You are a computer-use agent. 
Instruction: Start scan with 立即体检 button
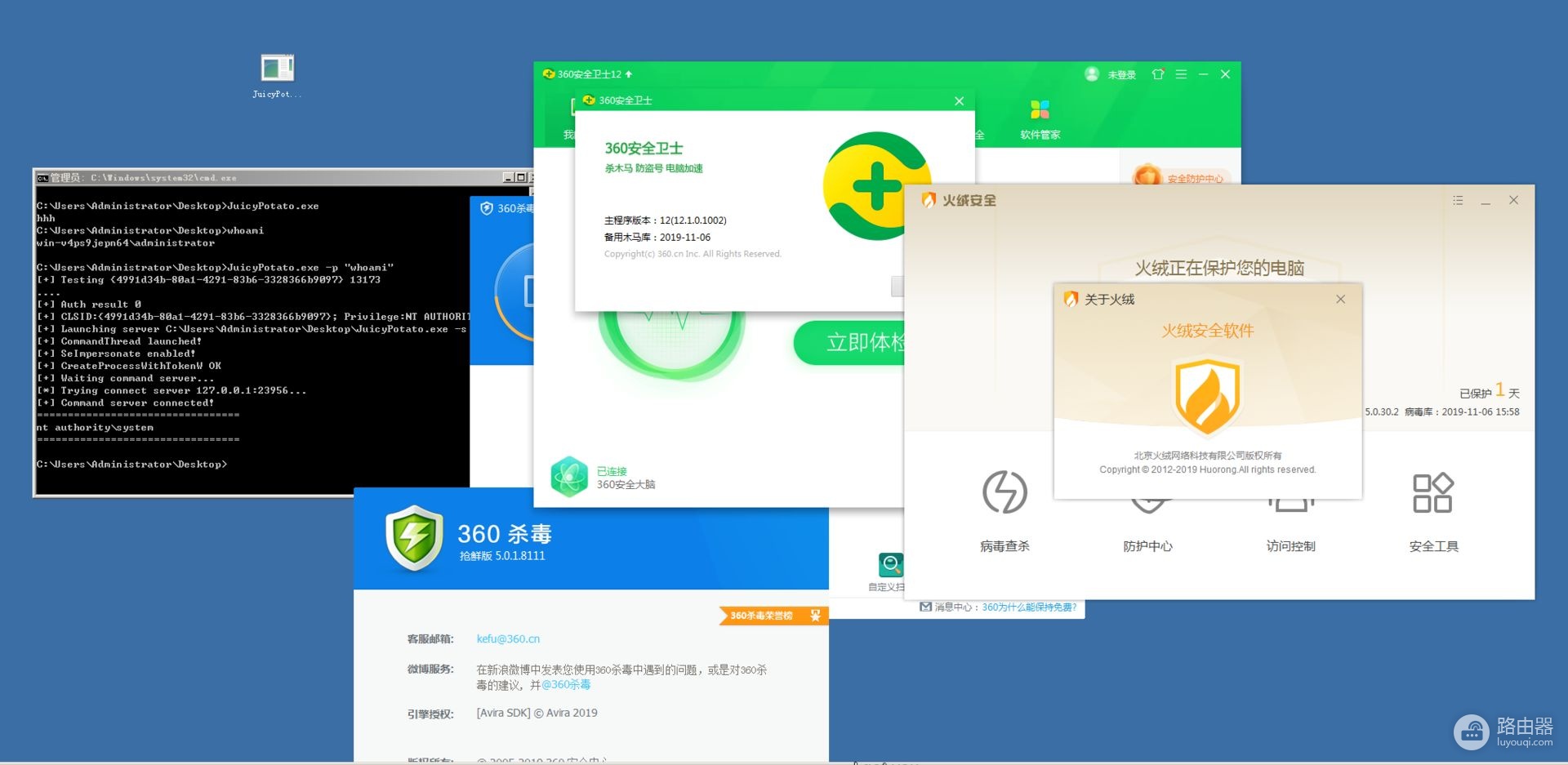click(x=849, y=342)
